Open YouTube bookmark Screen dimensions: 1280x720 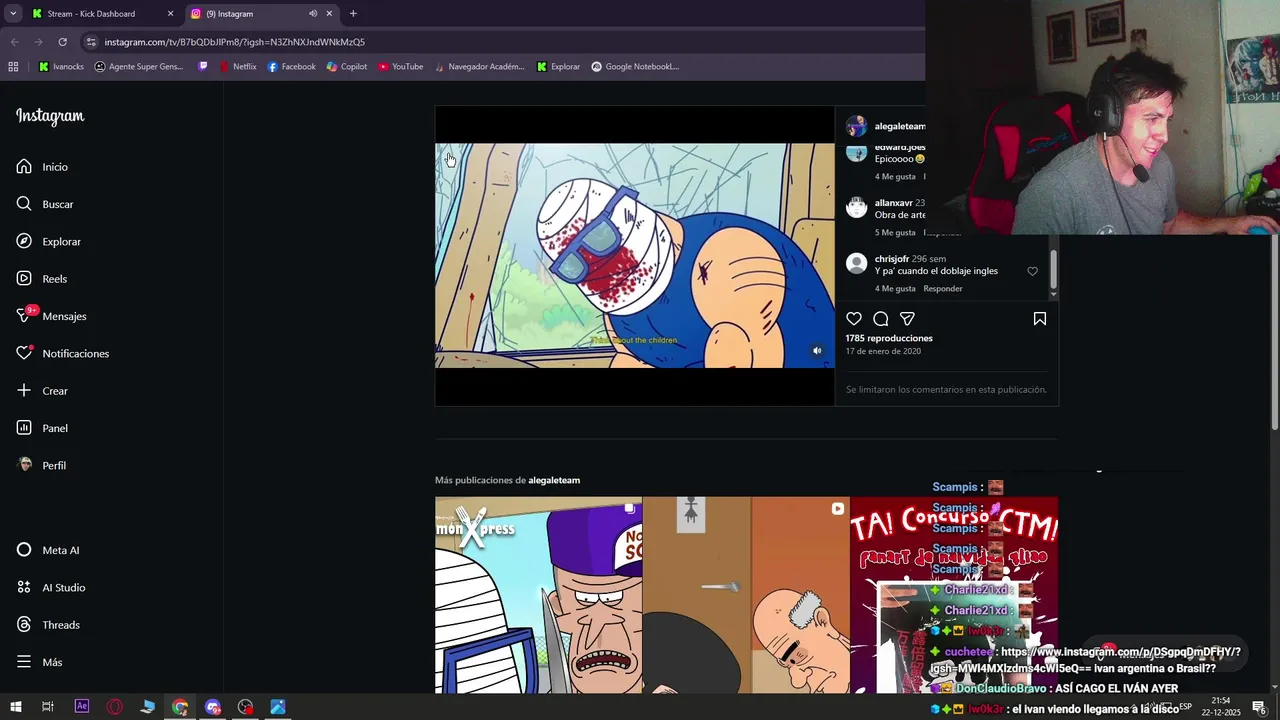400,67
